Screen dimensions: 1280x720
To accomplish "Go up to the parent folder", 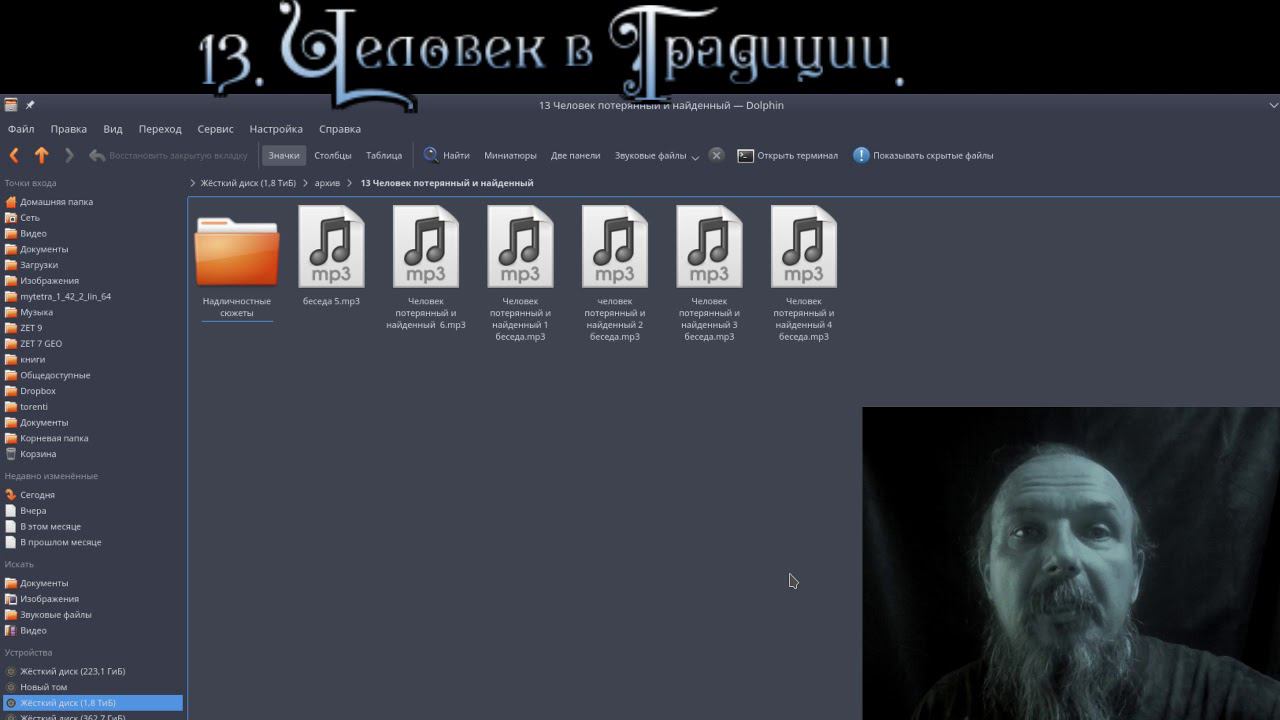I will pyautogui.click(x=42, y=155).
